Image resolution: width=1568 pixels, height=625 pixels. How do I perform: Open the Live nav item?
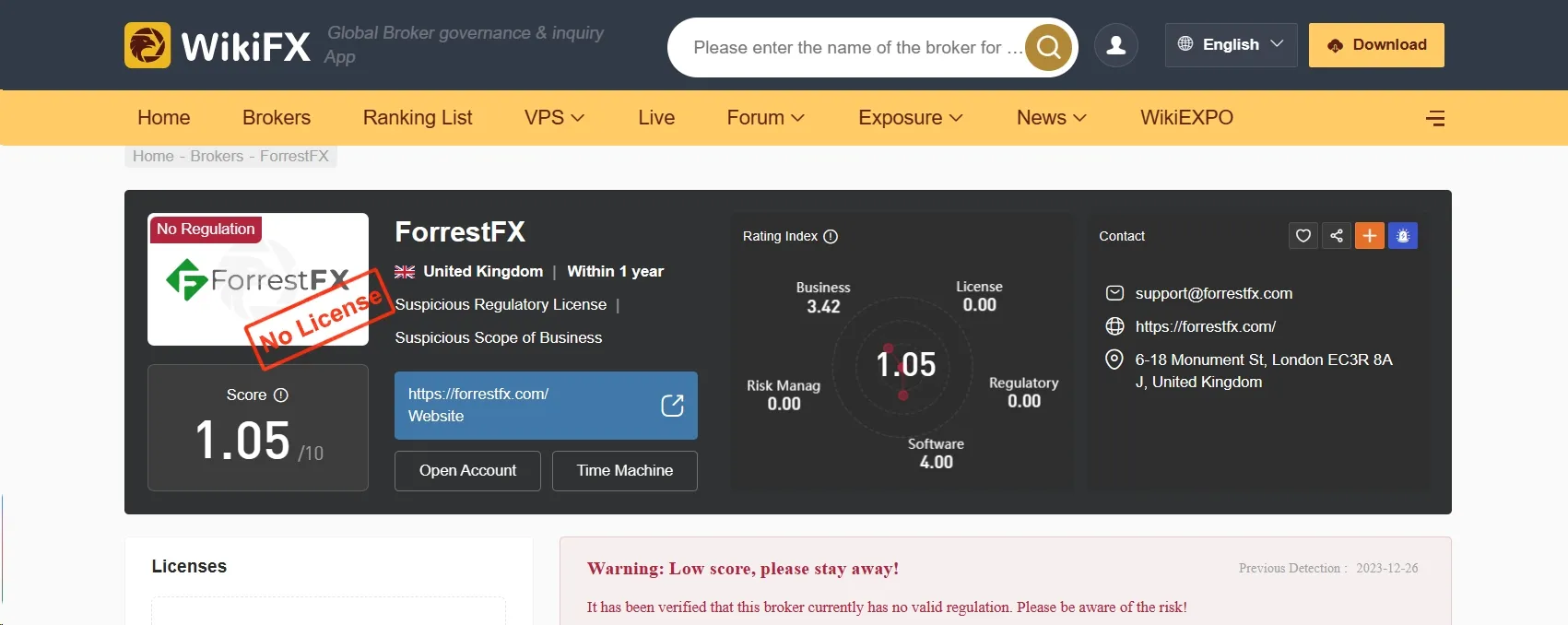[656, 118]
